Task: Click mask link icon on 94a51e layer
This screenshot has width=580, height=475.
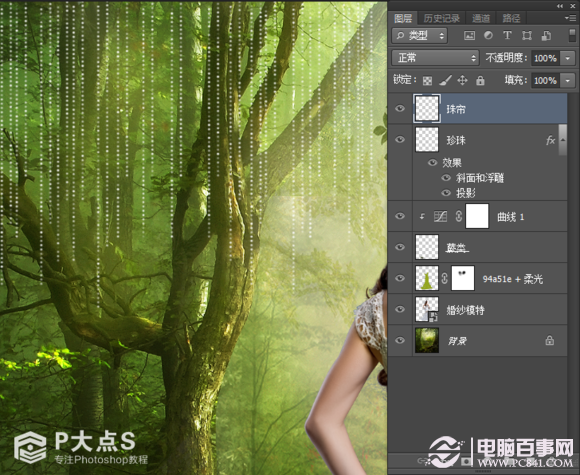Action: (445, 278)
